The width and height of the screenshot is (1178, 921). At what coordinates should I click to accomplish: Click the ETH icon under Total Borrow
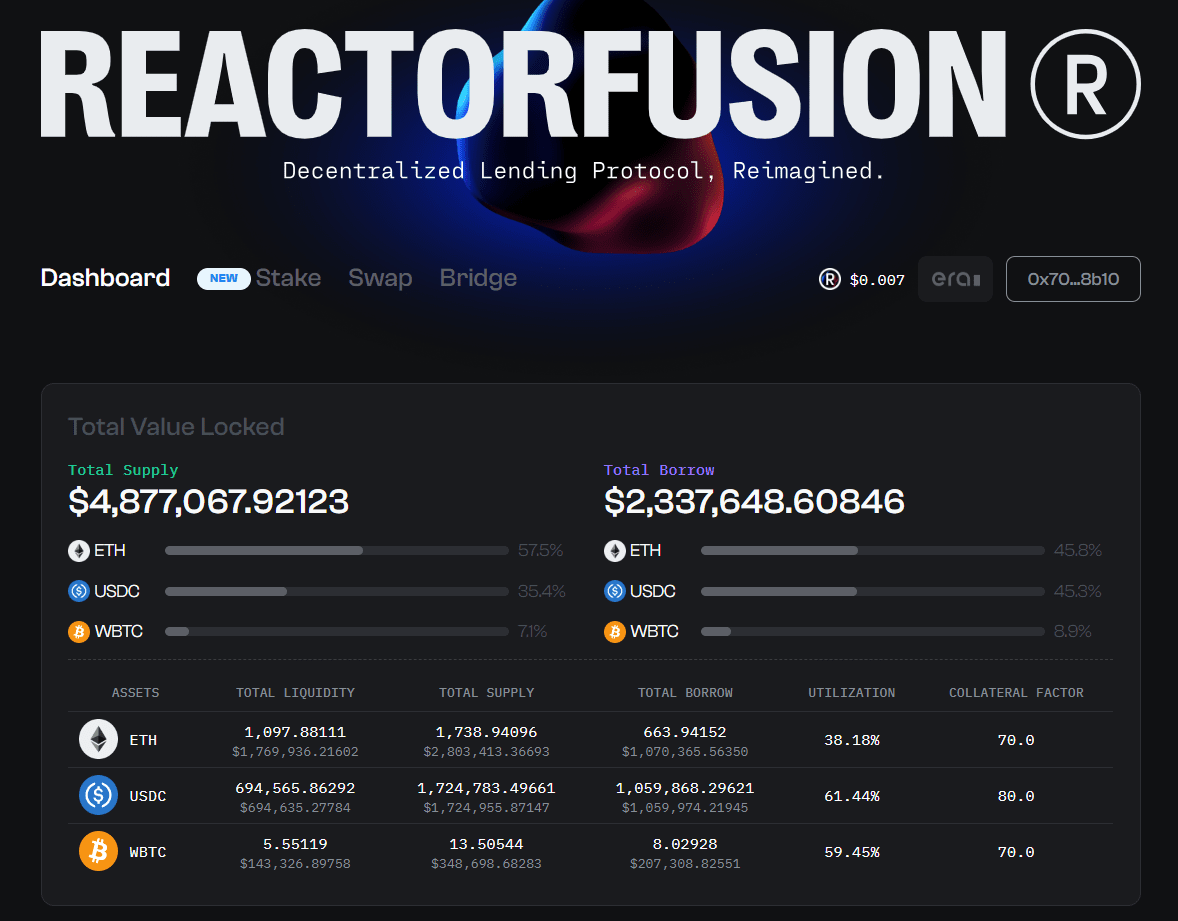[615, 551]
